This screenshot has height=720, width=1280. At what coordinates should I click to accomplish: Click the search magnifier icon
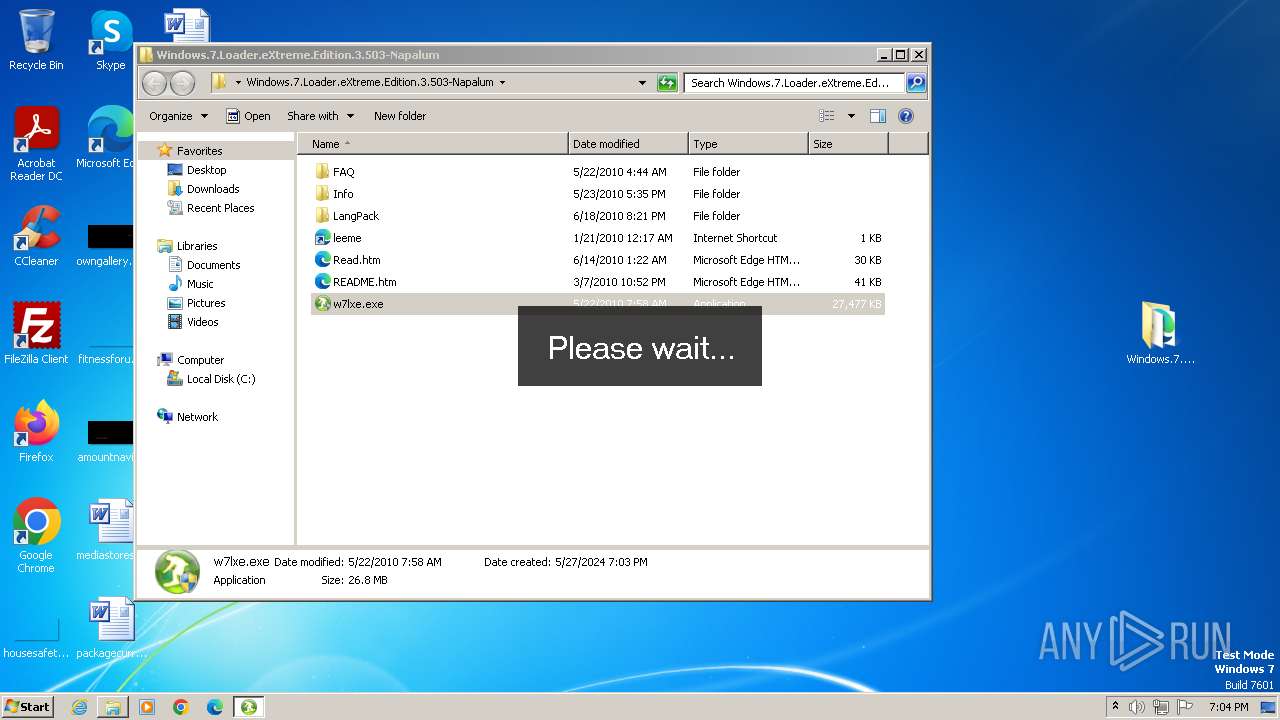[x=915, y=83]
